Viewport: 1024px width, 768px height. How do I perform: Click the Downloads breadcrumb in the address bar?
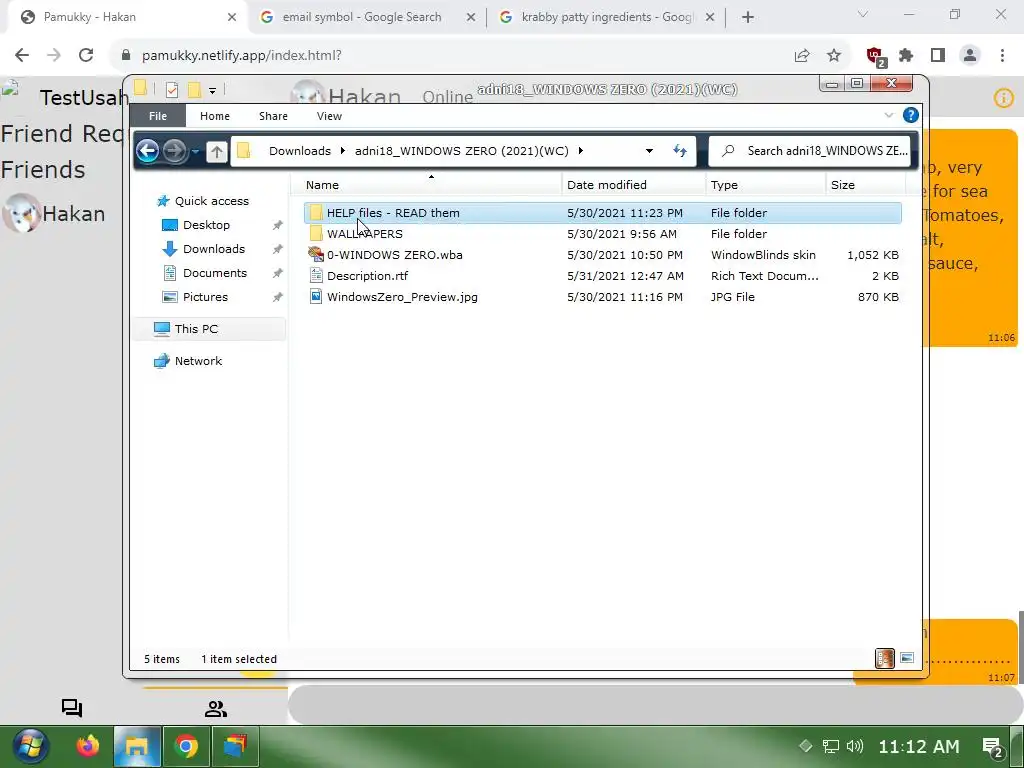click(300, 151)
